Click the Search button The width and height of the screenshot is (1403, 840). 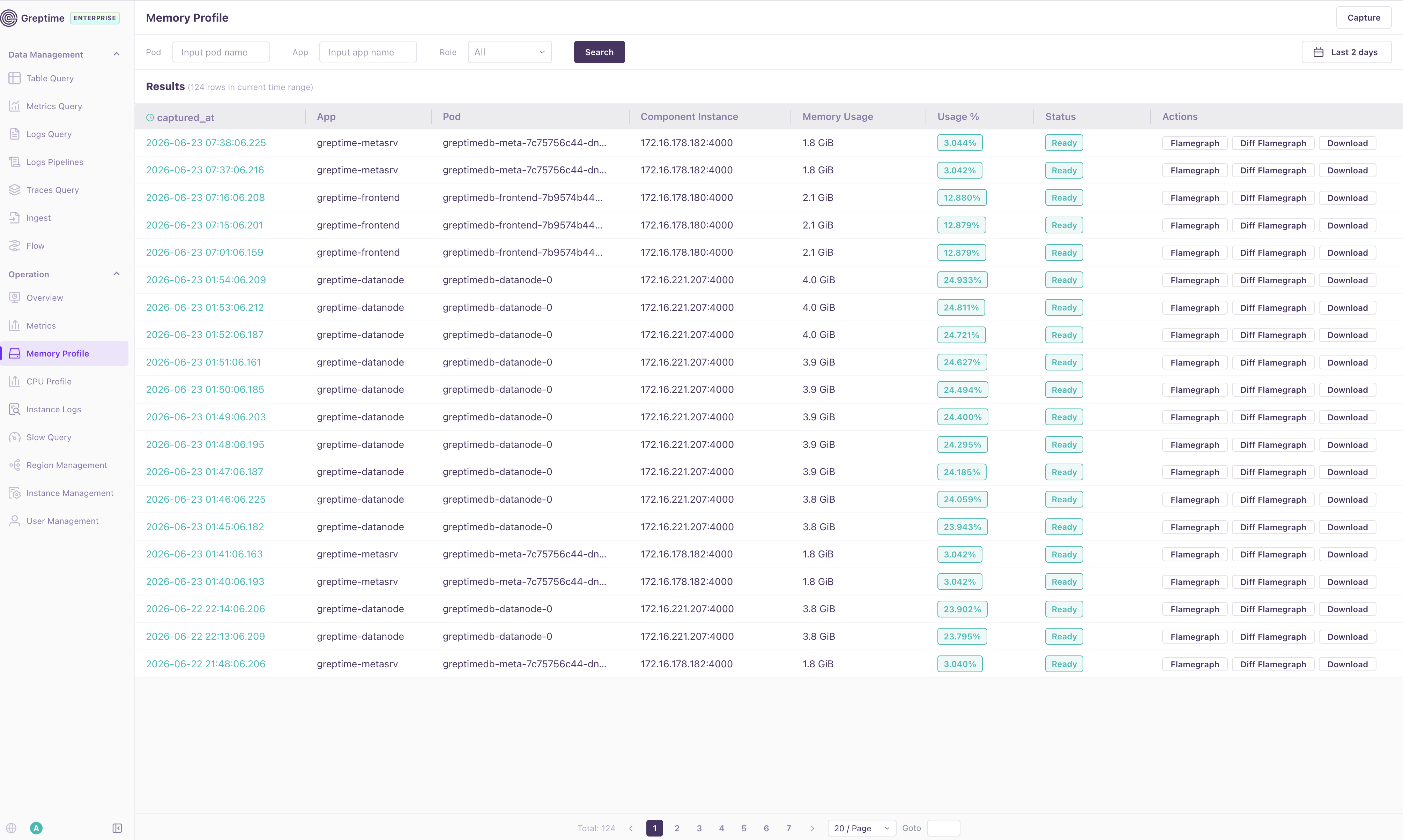(599, 52)
